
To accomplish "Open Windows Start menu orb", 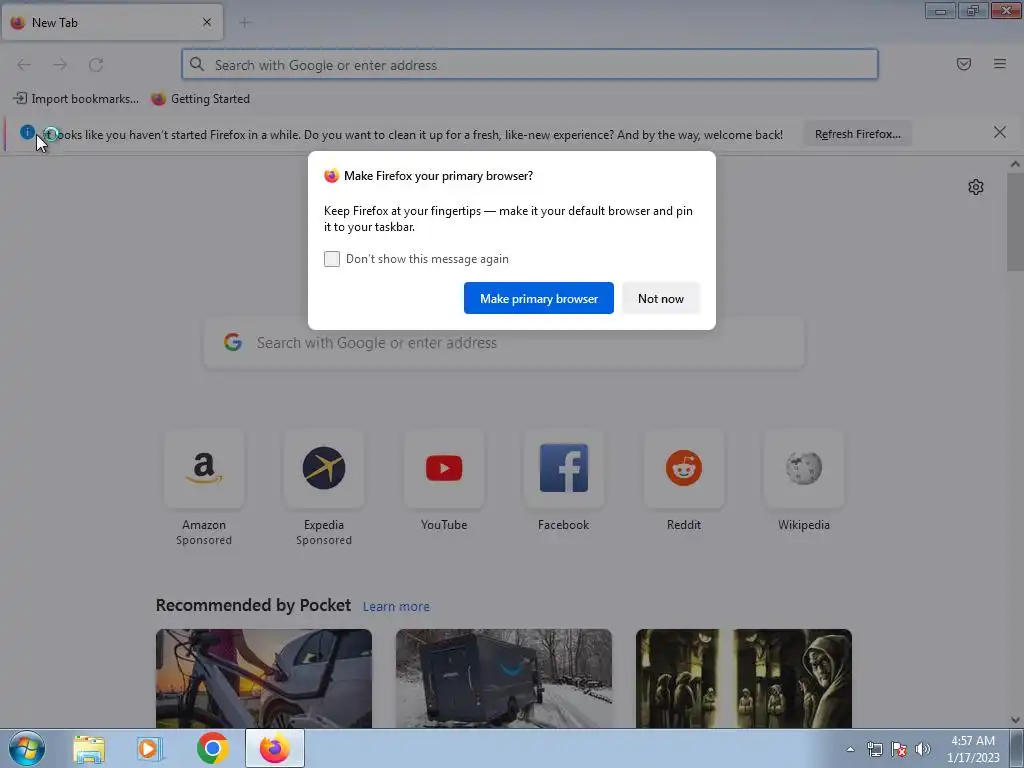I will 27,748.
